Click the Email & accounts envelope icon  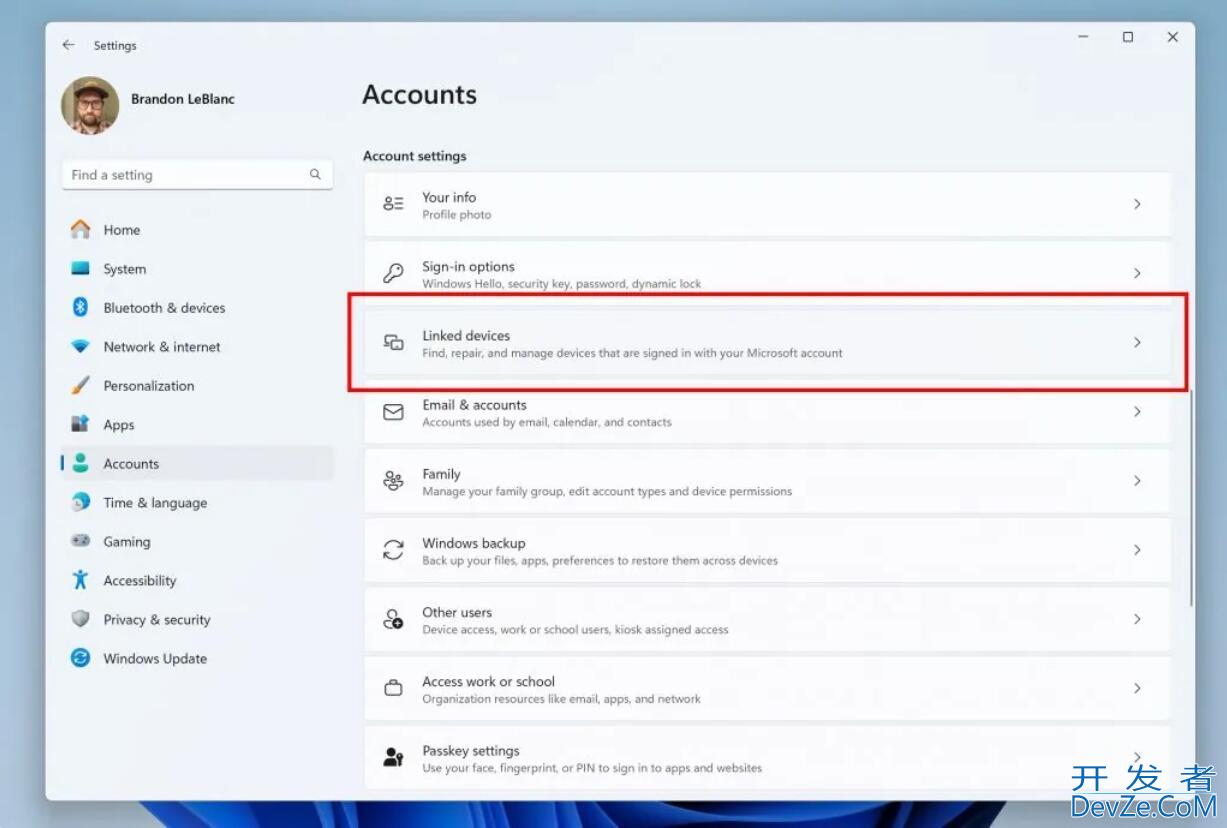[394, 411]
